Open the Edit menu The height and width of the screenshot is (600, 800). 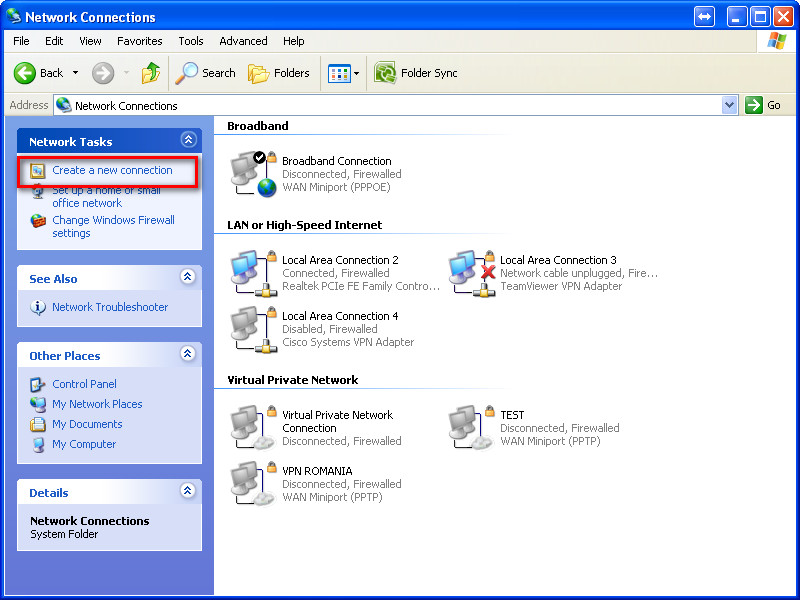[54, 41]
